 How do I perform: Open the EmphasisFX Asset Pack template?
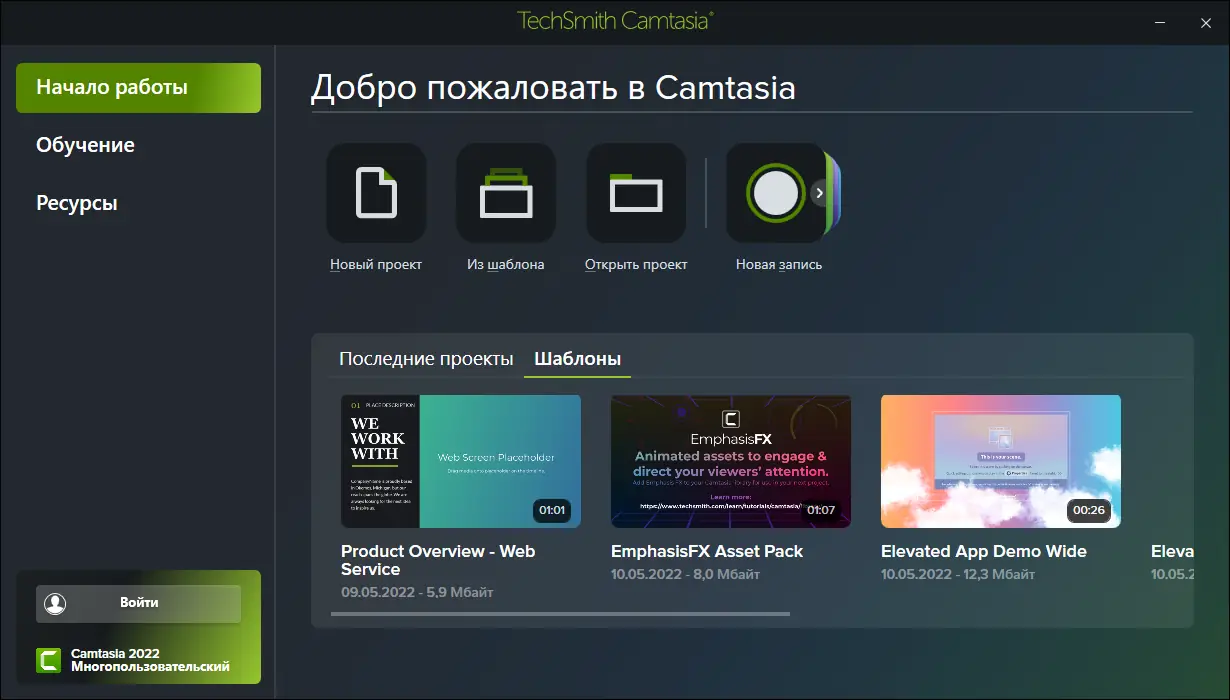730,461
